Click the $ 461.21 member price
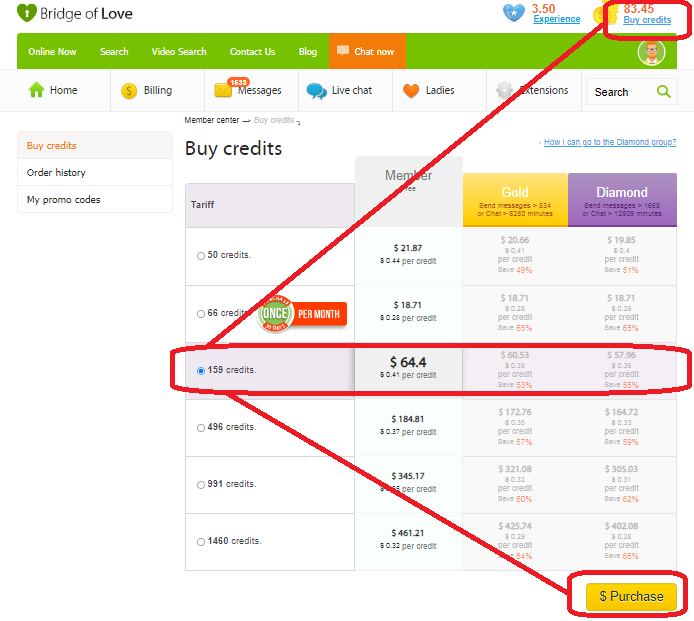Viewport: 694px width, 621px height. pyautogui.click(x=408, y=533)
